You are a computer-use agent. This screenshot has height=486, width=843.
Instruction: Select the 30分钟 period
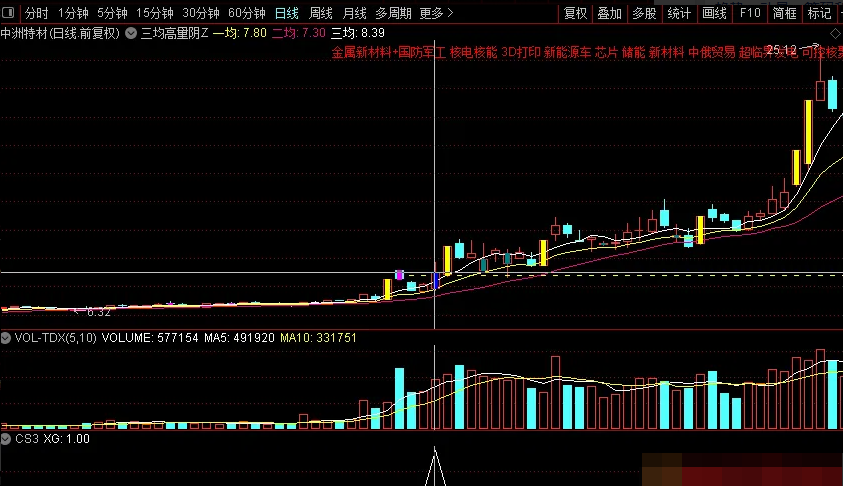[201, 13]
